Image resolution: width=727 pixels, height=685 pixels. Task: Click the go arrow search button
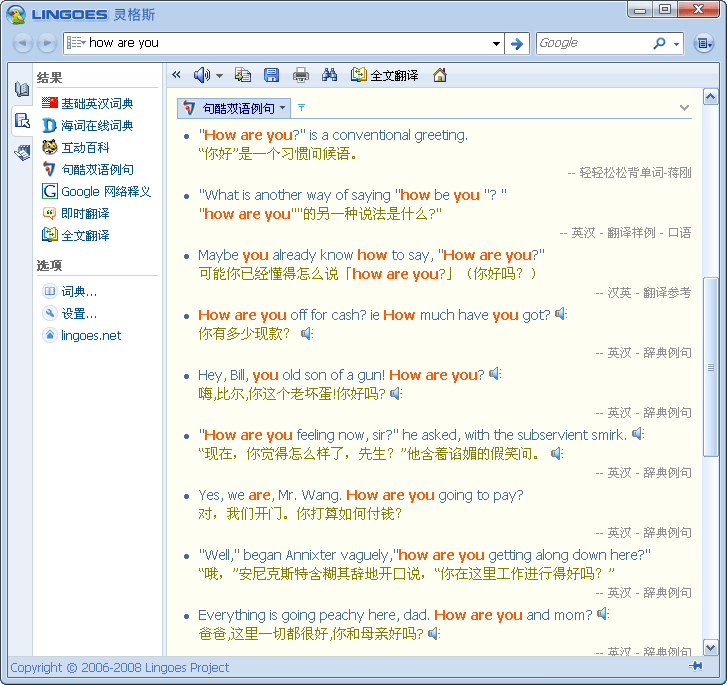pos(516,43)
